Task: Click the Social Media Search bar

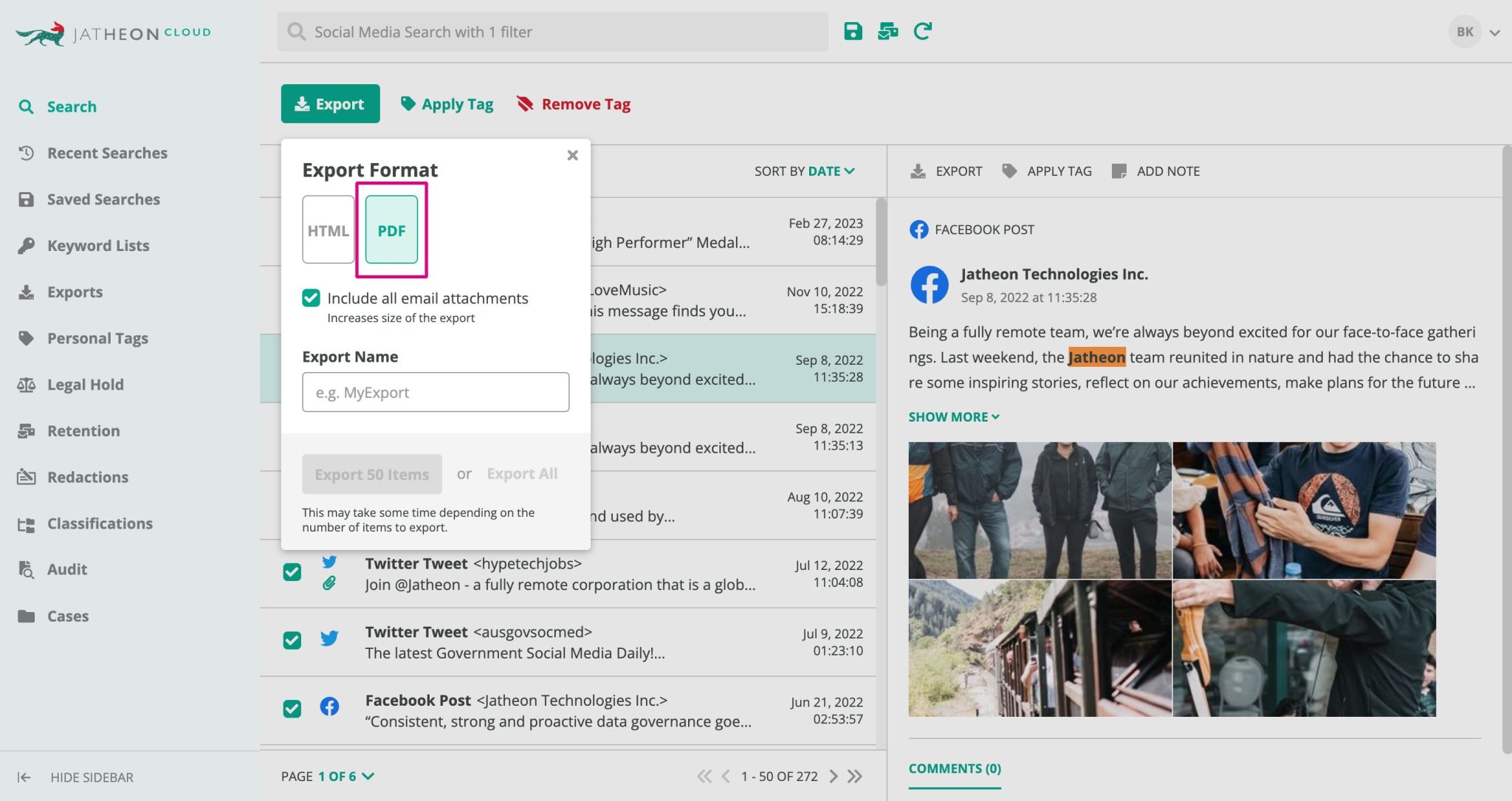Action: coord(553,32)
